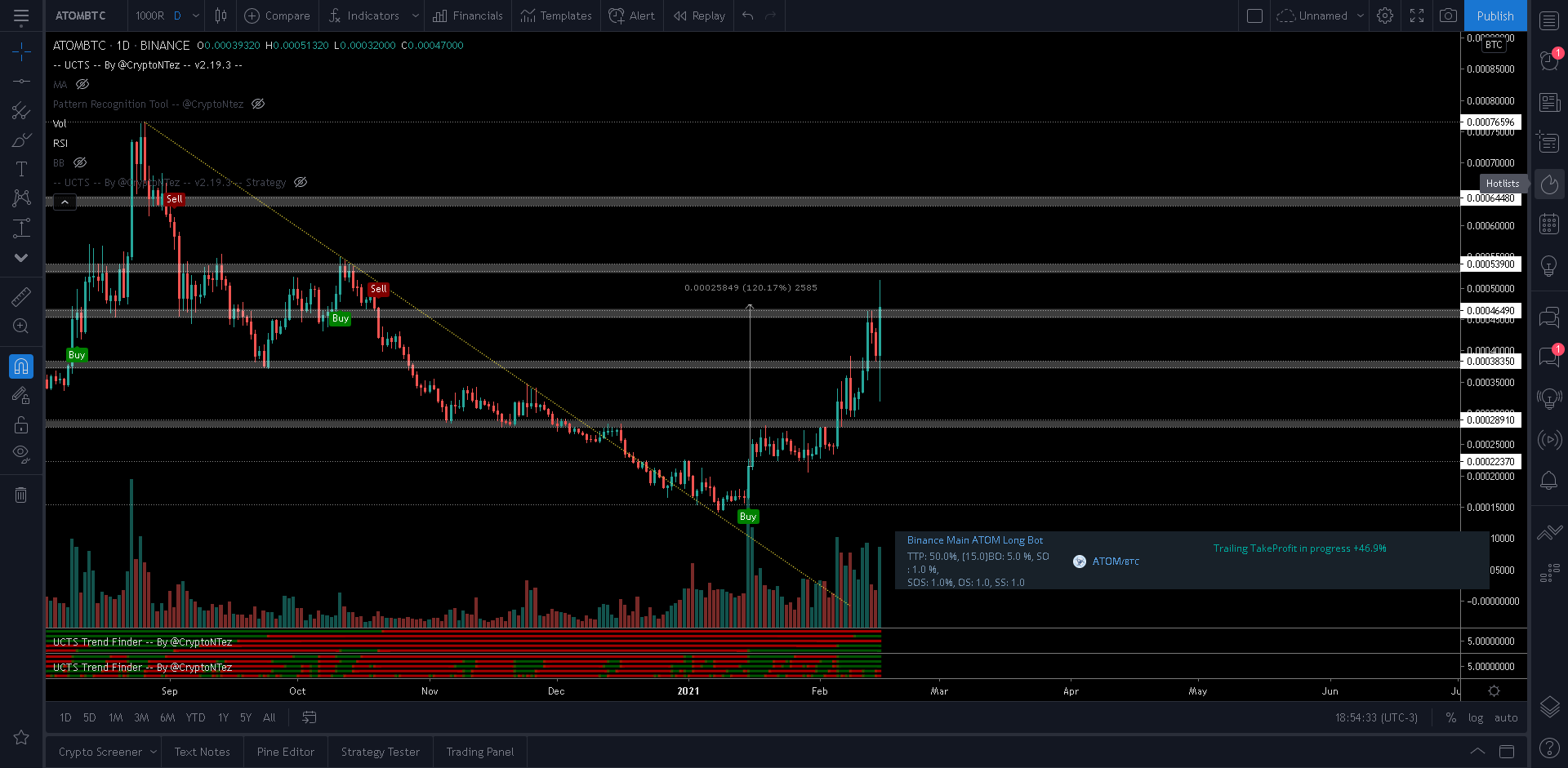The image size is (1568, 768).
Task: Enter fullscreen mode icon
Action: click(1417, 16)
